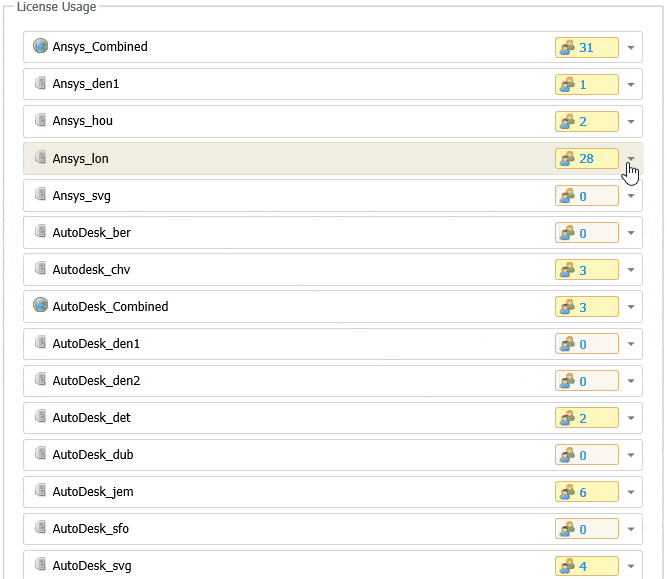Viewport: 667px width, 579px height.
Task: Select the Ansys_den1 license name
Action: pyautogui.click(x=86, y=84)
